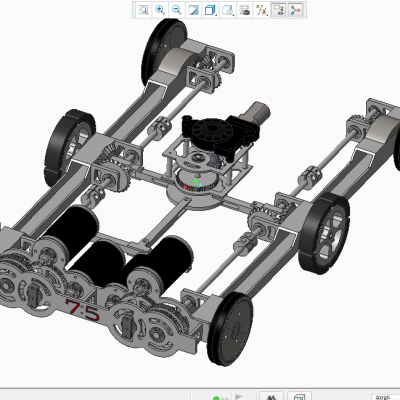
Task: Select the Zoom In tool
Action: pyautogui.click(x=160, y=10)
